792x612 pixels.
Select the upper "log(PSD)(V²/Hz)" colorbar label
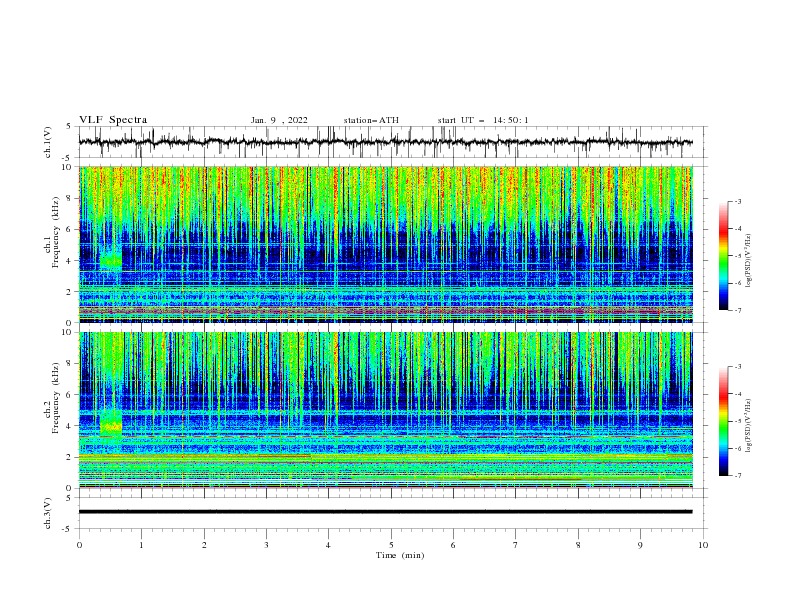(x=748, y=261)
